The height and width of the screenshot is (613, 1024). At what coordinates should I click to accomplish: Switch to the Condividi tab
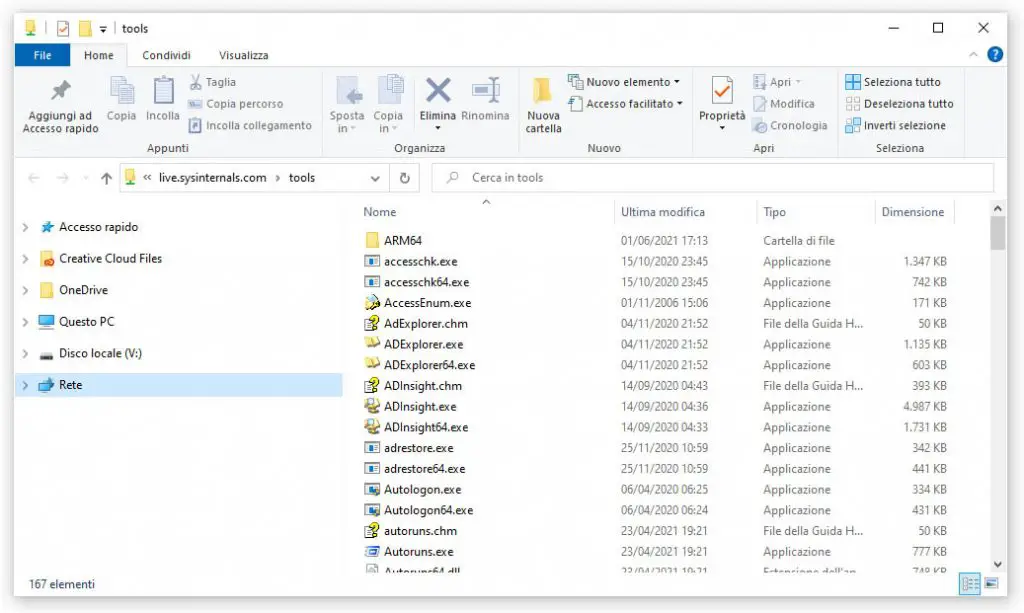point(167,55)
